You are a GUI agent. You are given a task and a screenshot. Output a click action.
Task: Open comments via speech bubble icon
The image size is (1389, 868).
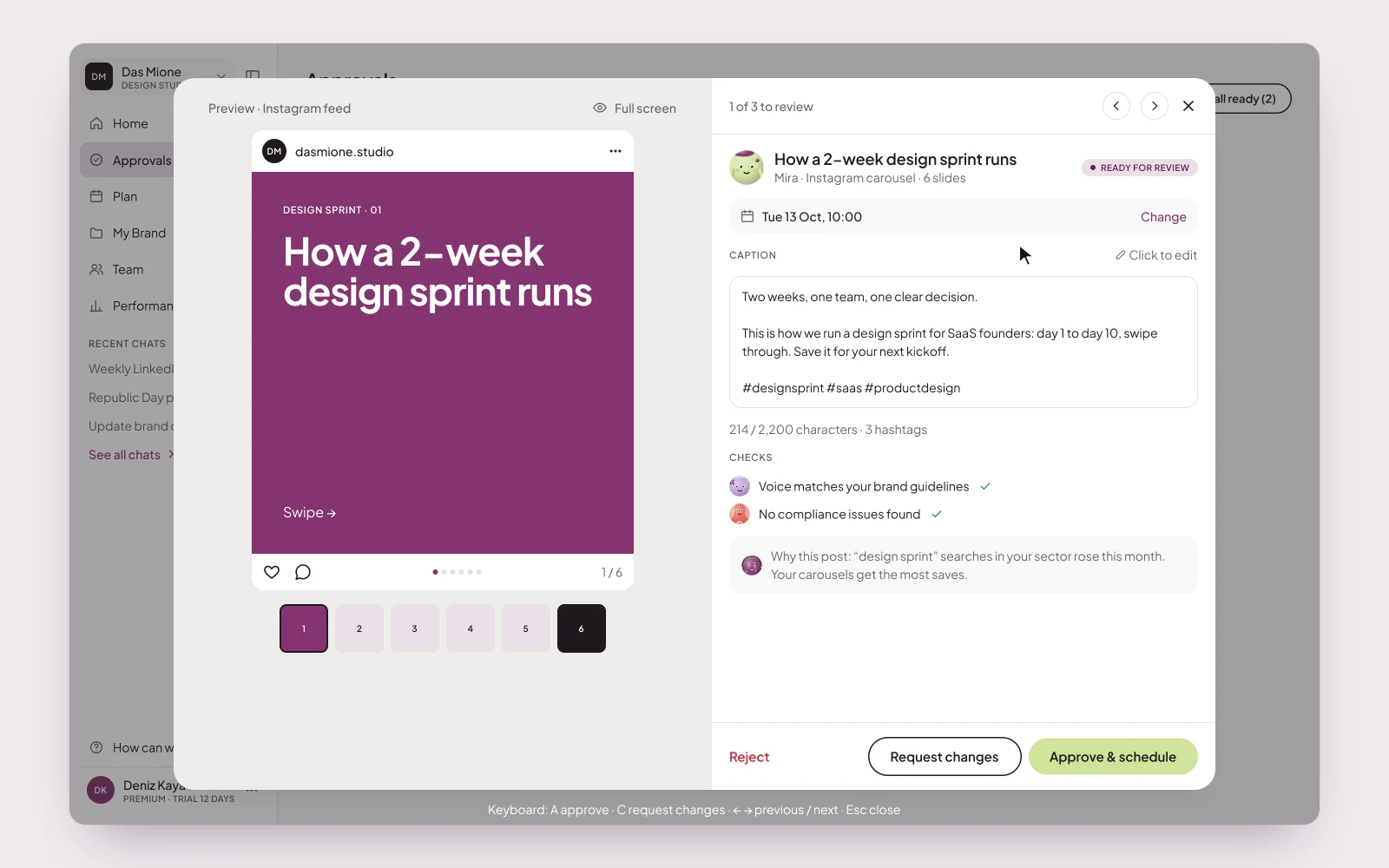pyautogui.click(x=303, y=572)
